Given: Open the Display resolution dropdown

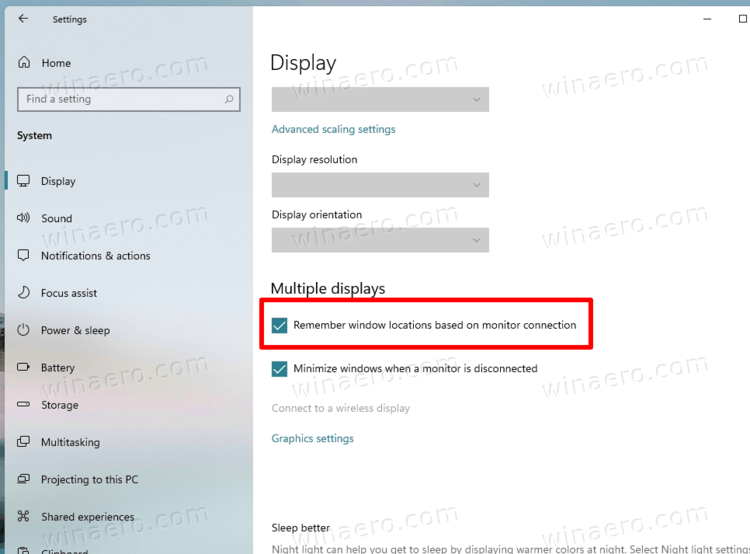Looking at the screenshot, I should [x=380, y=185].
